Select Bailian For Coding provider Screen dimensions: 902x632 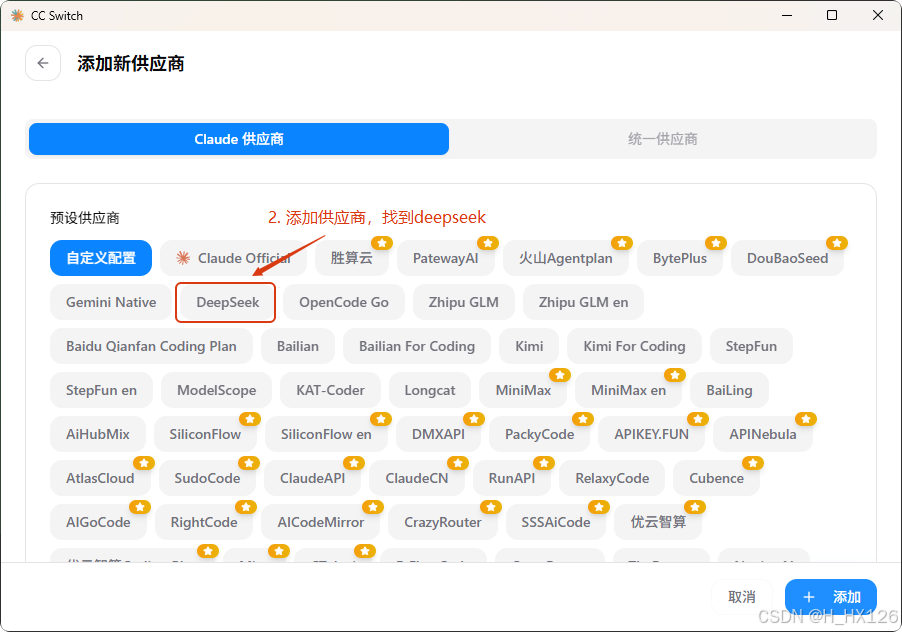417,346
